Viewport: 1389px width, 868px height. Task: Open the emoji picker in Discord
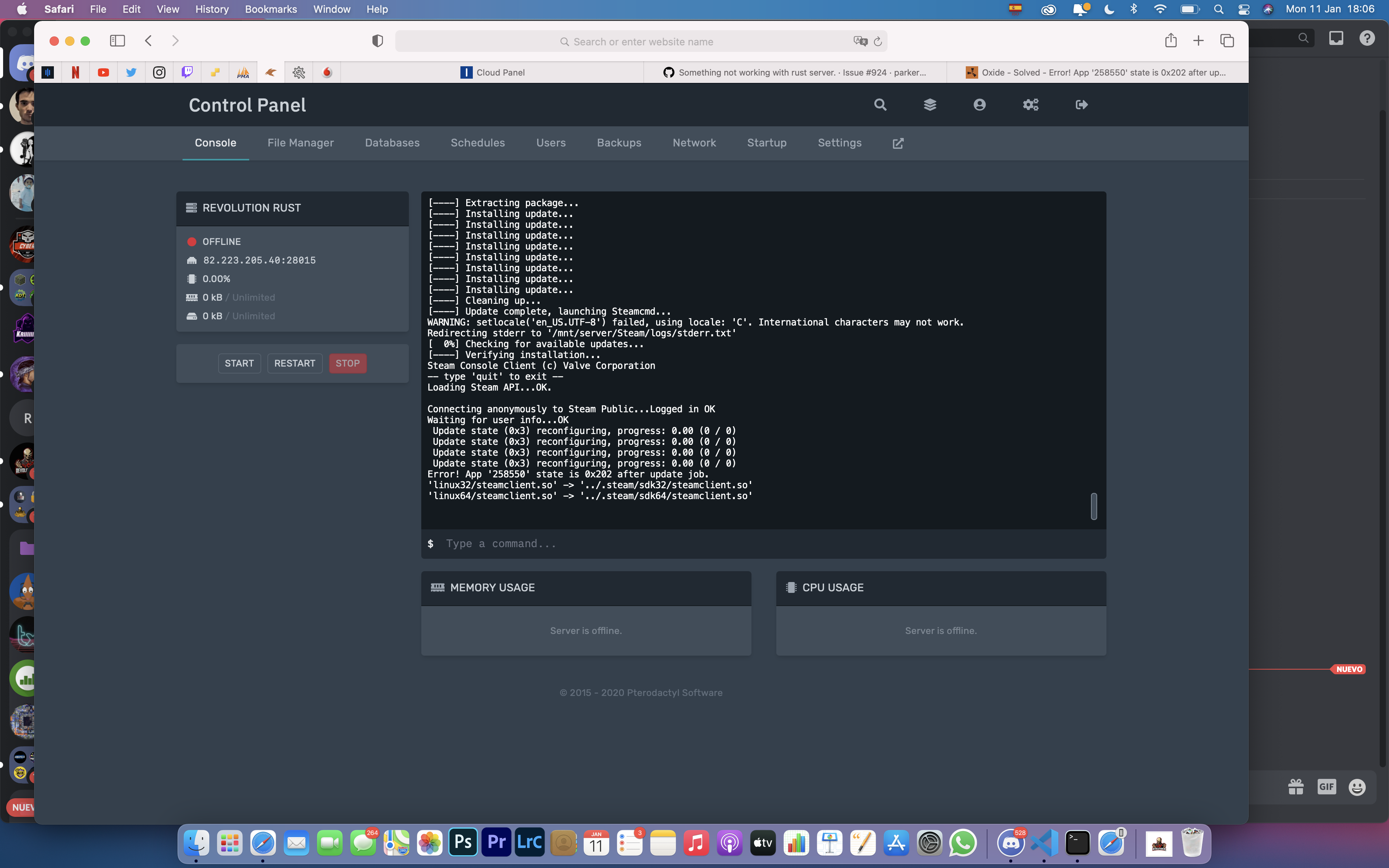click(x=1358, y=787)
